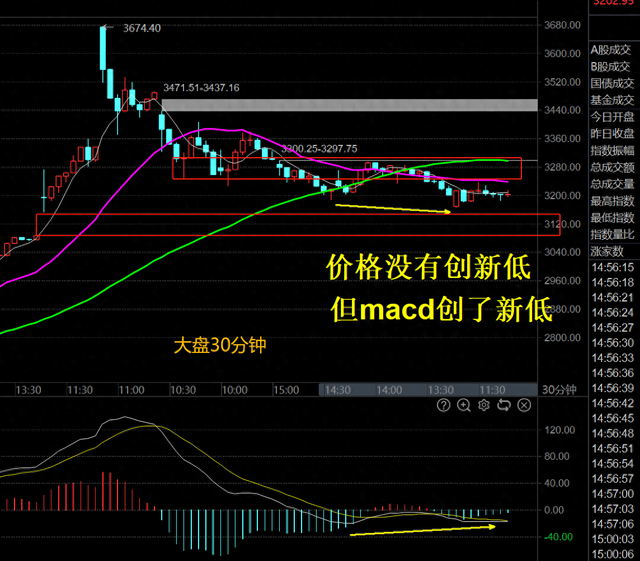Viewport: 640px width, 561px height.
Task: Click the 3280.00 price axis label
Action: [562, 167]
